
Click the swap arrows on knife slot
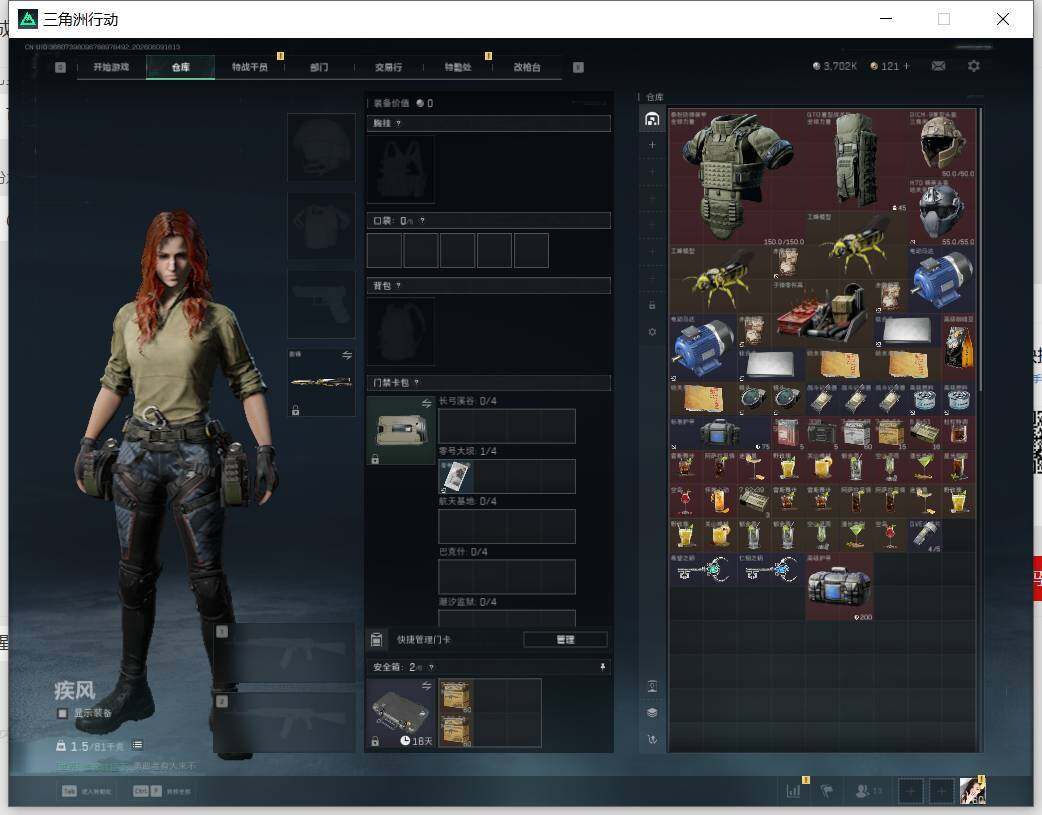(x=347, y=356)
